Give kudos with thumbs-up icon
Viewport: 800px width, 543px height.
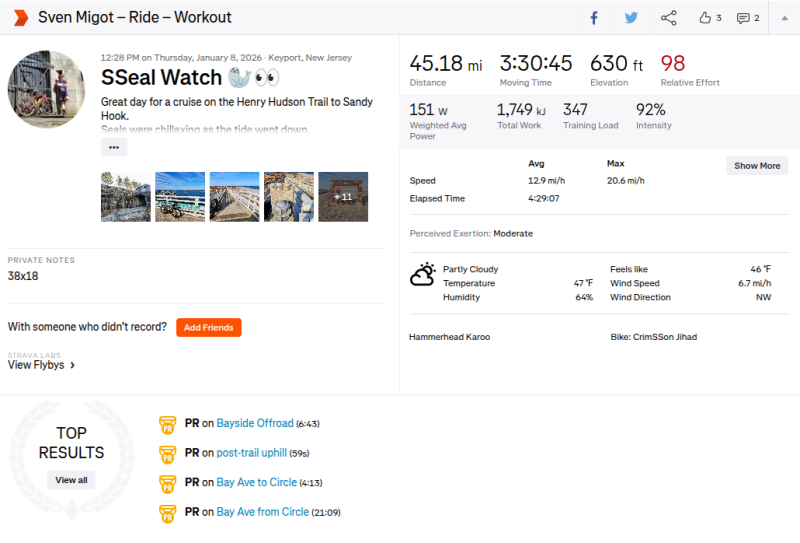(709, 17)
